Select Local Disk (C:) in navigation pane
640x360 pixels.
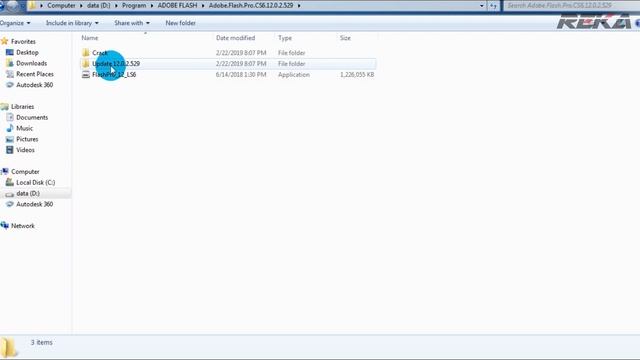pyautogui.click(x=36, y=182)
